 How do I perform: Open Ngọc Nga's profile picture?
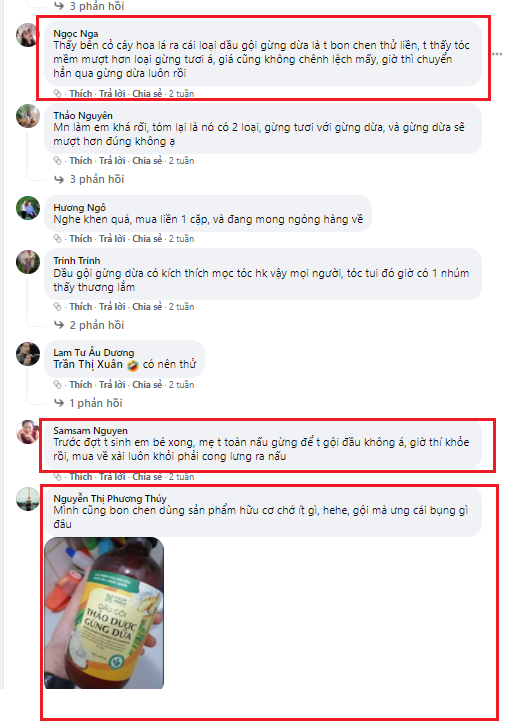pos(28,35)
